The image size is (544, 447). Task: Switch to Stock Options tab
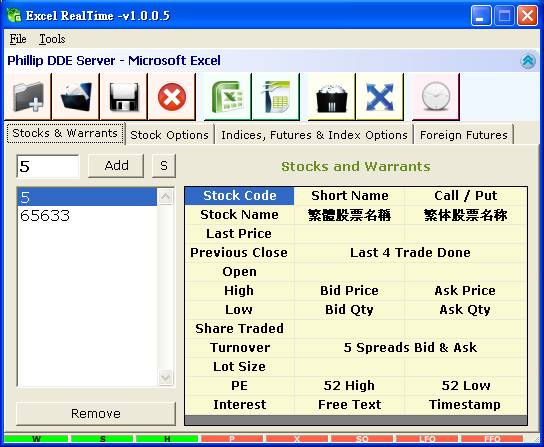[169, 135]
